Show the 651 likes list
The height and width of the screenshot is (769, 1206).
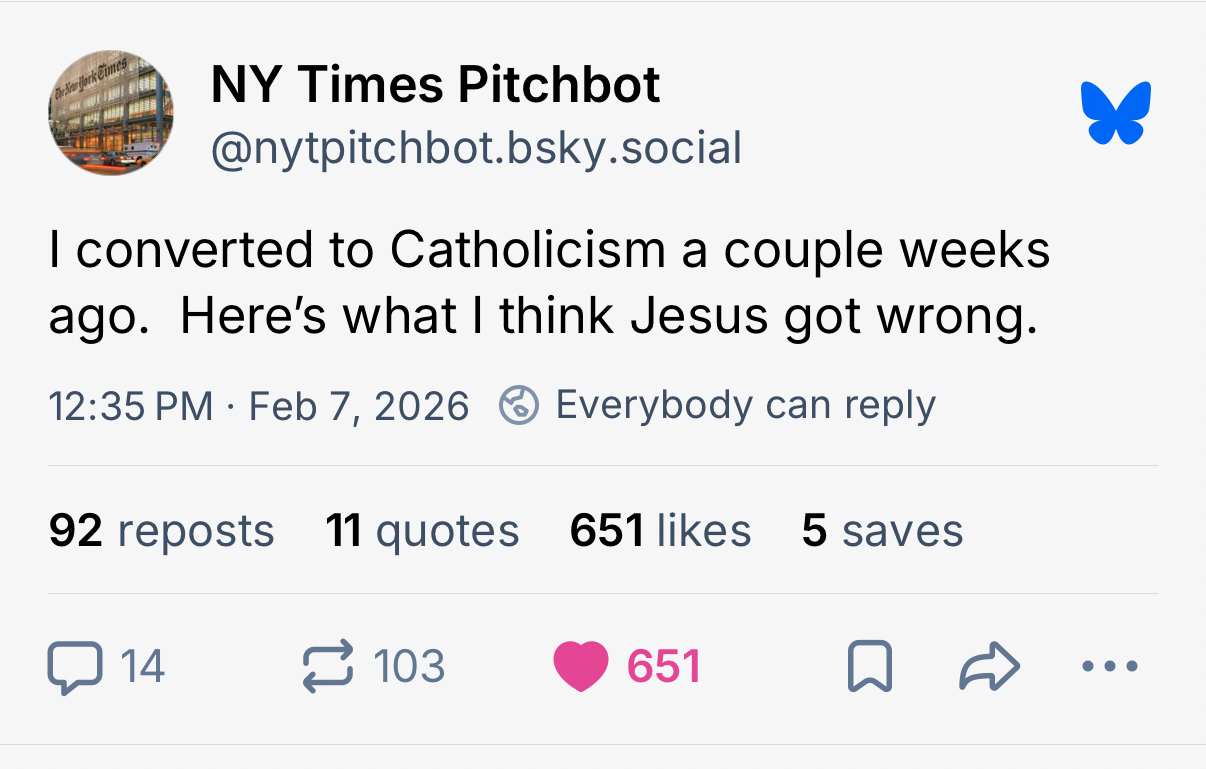coord(660,530)
